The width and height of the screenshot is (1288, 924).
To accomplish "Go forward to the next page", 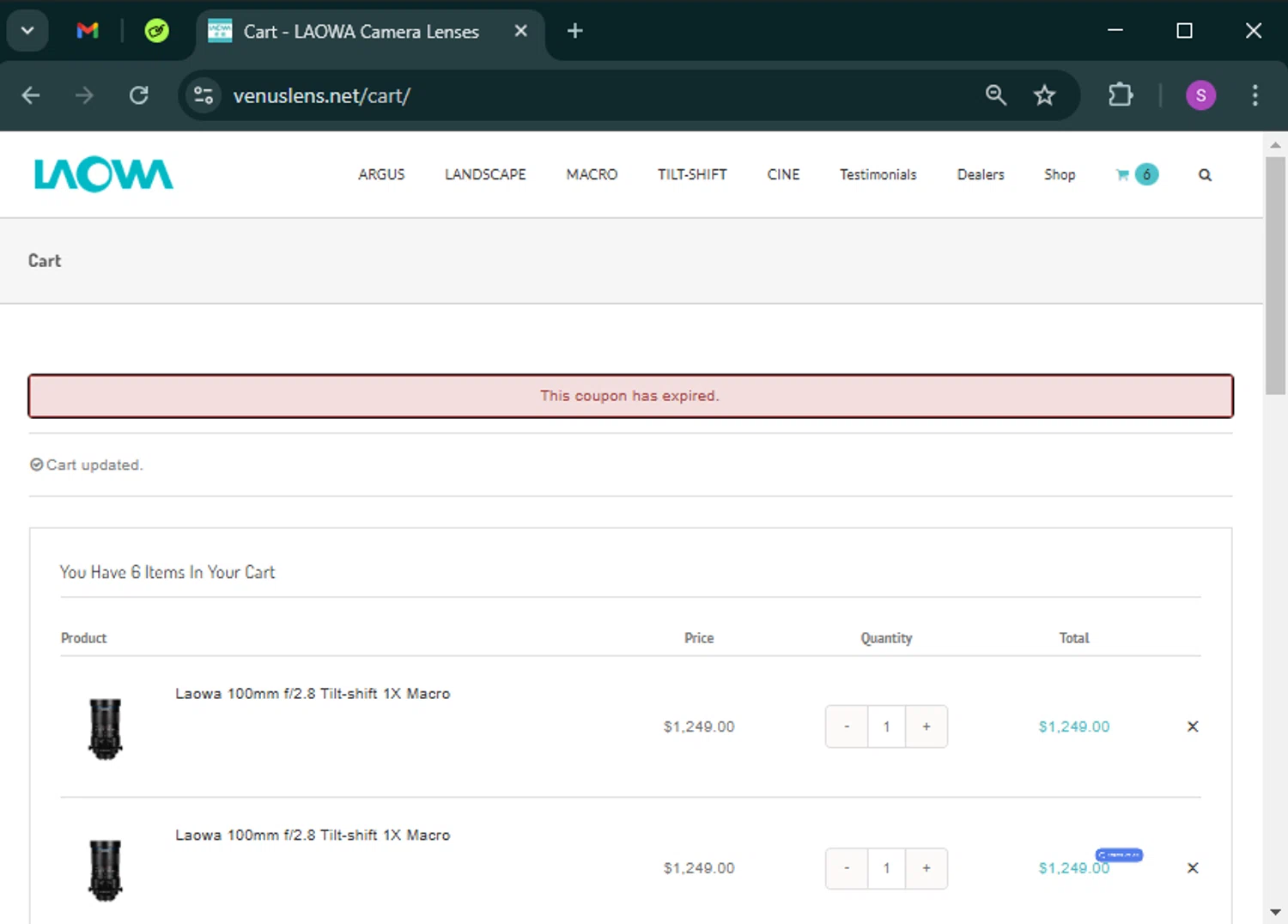I will 84,95.
